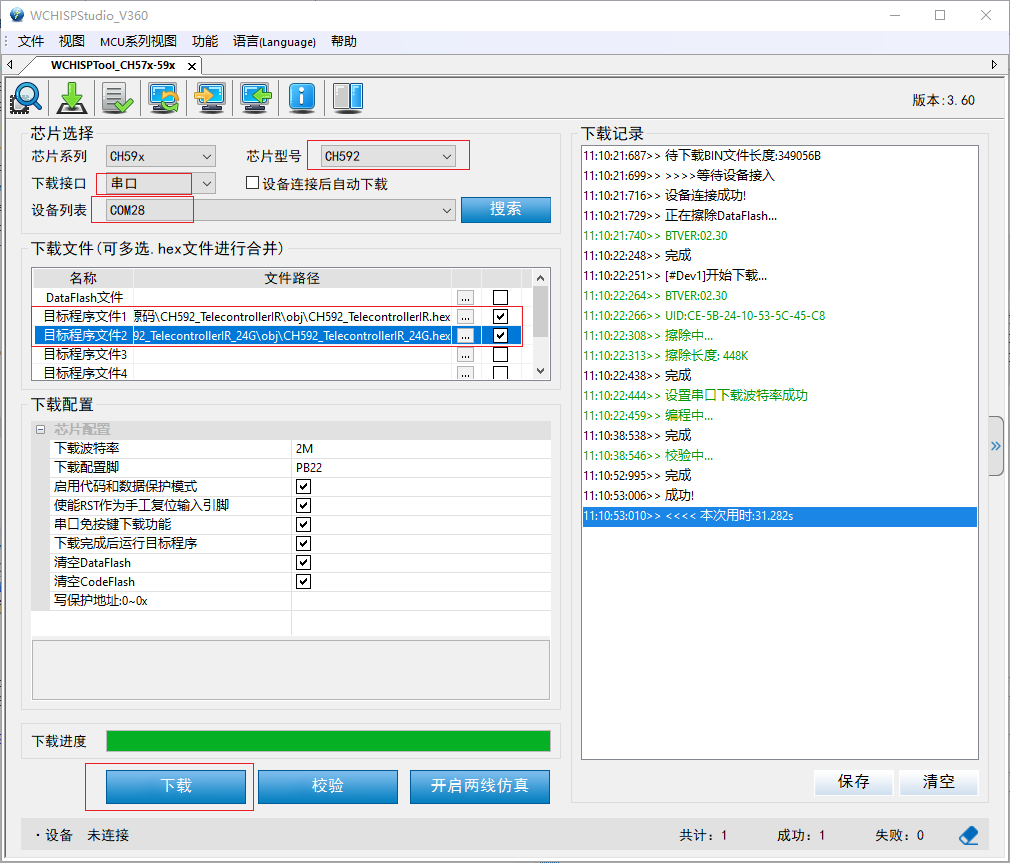Image resolution: width=1010 pixels, height=863 pixels.
Task: Close the WCHISPTool_CH57x-59x tab
Action: click(x=192, y=66)
